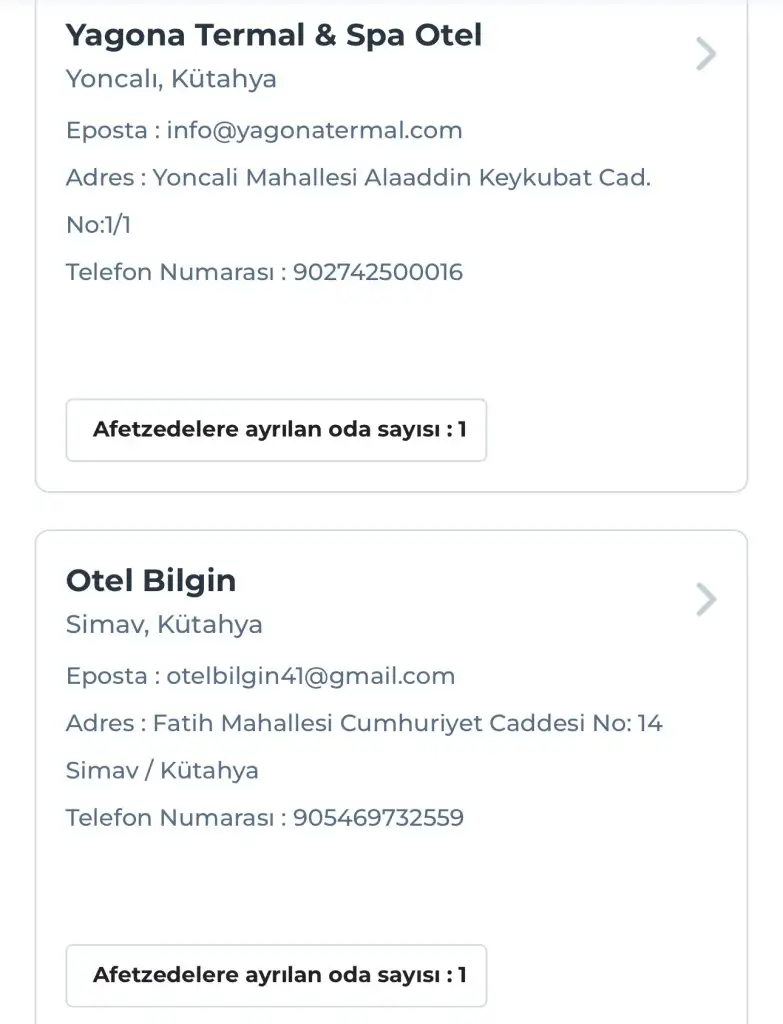Call phone number 902742500016
783x1024 pixels.
pyautogui.click(x=378, y=272)
